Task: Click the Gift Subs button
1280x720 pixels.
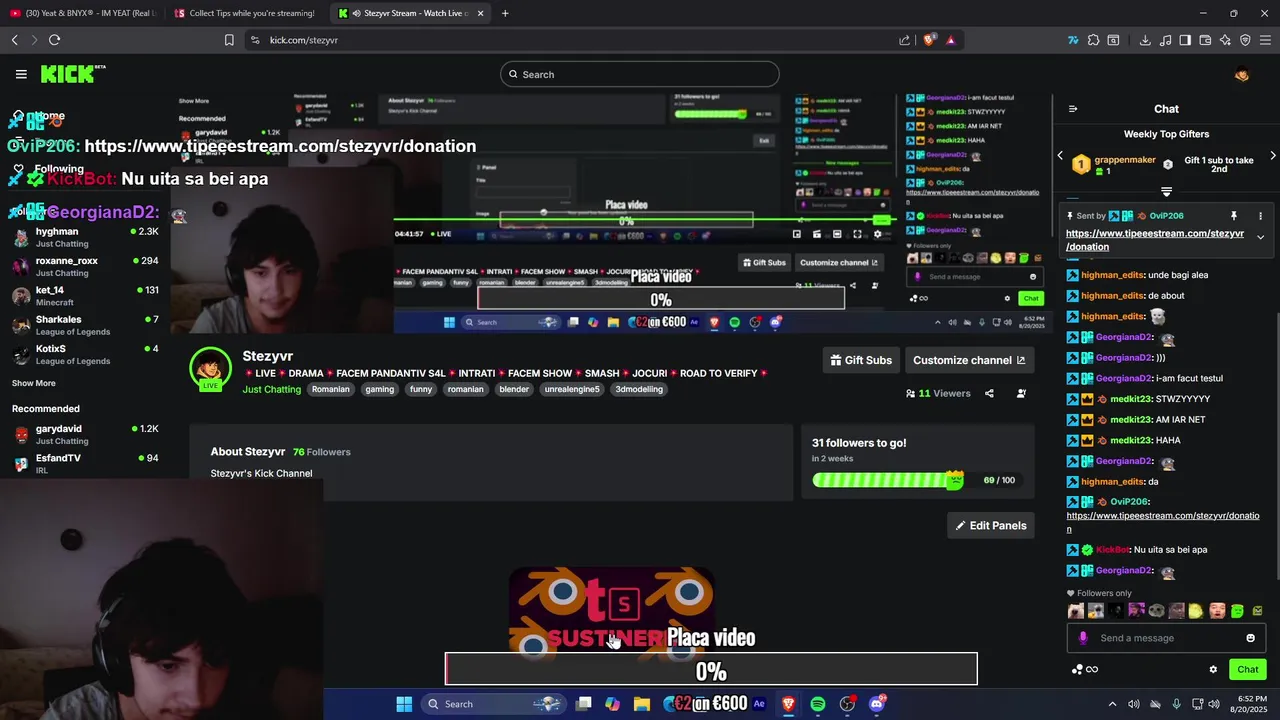Action: [x=861, y=360]
